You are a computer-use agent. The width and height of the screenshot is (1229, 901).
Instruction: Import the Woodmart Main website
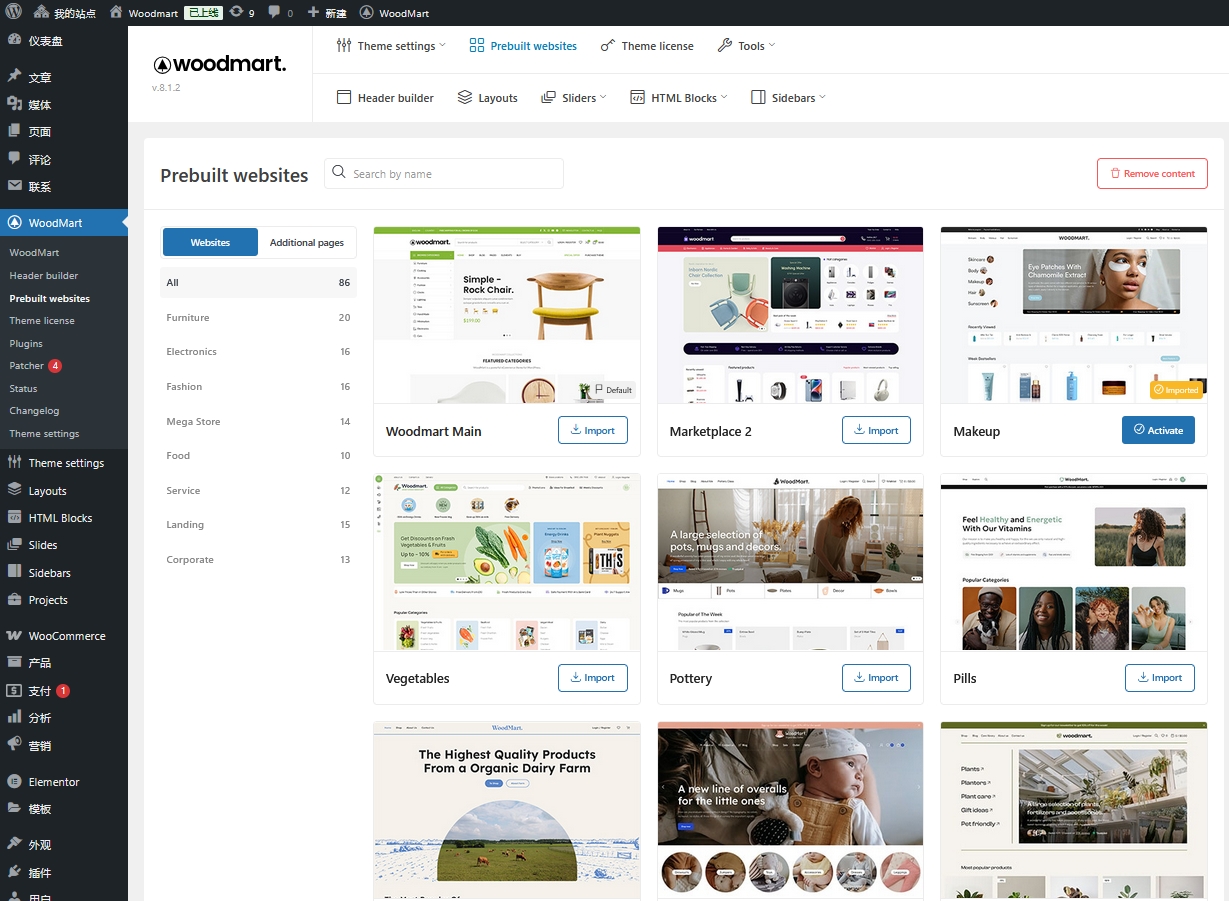pyautogui.click(x=593, y=431)
